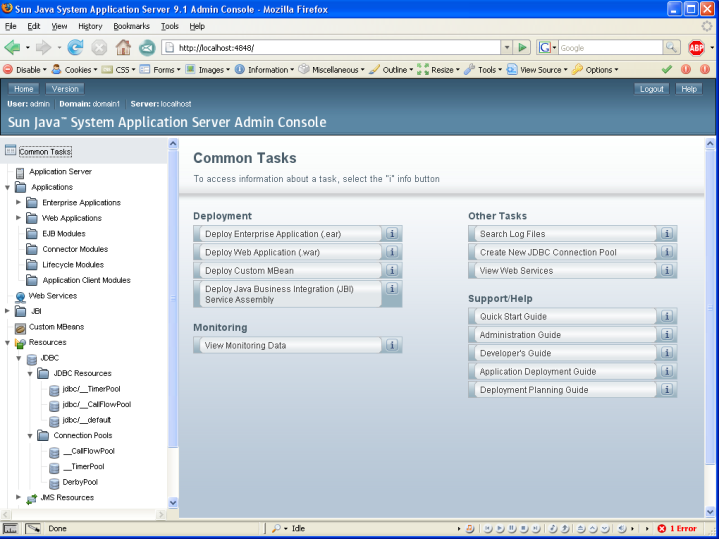This screenshot has height=539, width=719.
Task: Click the Home button in console header
Action: (x=23, y=89)
